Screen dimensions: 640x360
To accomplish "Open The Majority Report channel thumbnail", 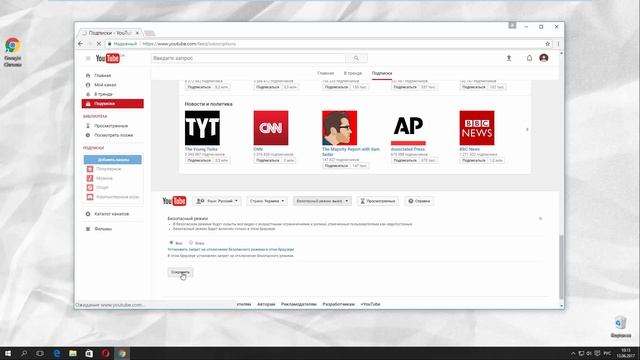I will click(x=339, y=128).
